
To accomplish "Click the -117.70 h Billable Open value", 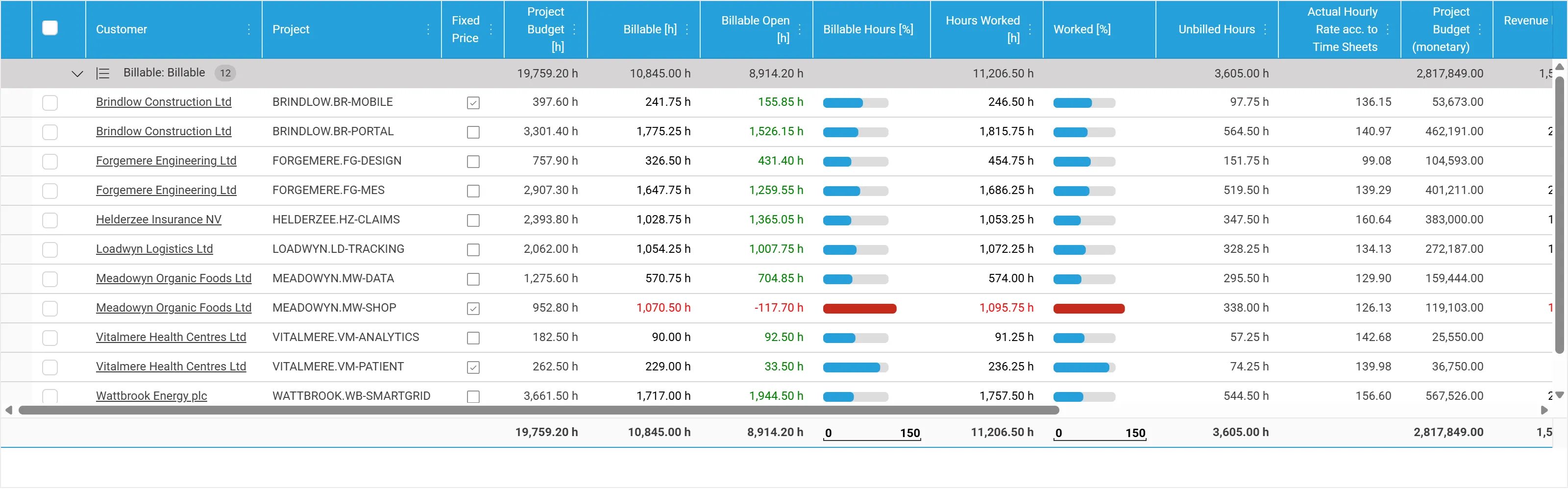I will tap(779, 308).
